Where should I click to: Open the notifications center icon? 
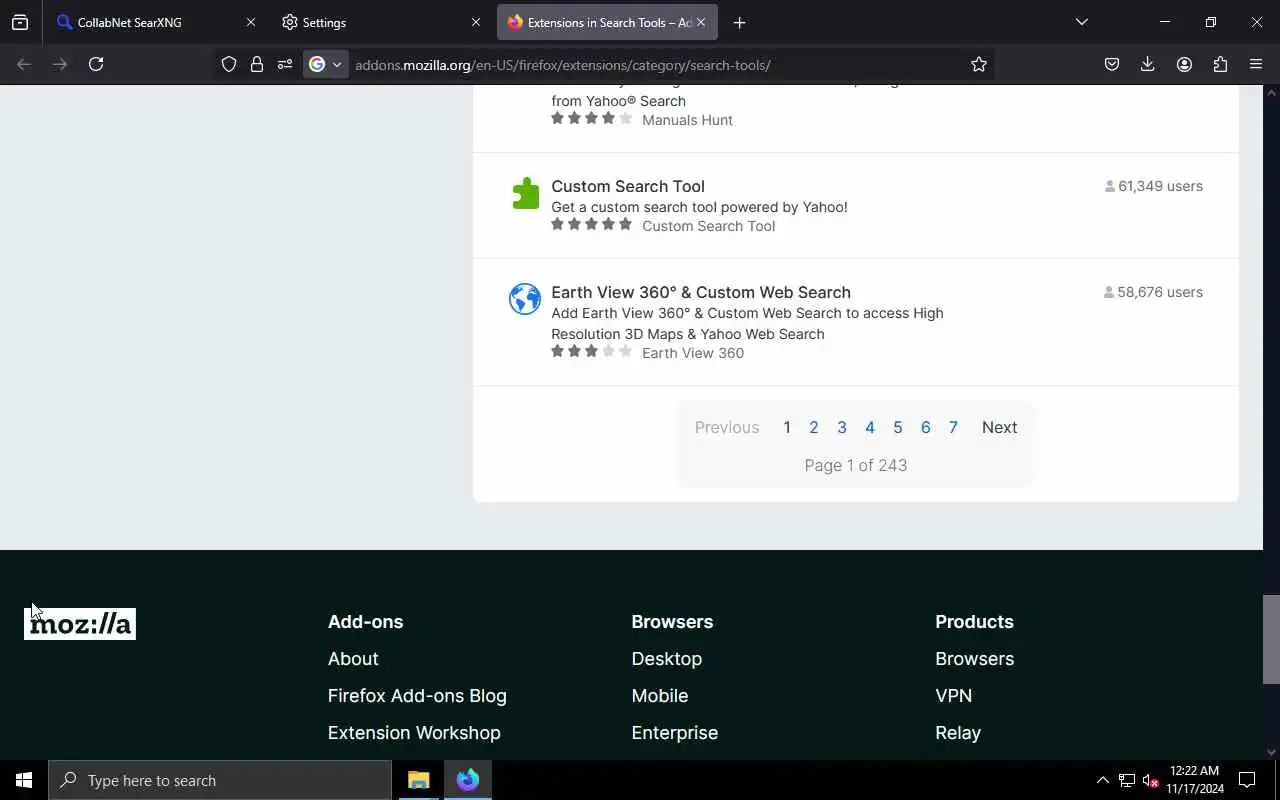click(1247, 780)
